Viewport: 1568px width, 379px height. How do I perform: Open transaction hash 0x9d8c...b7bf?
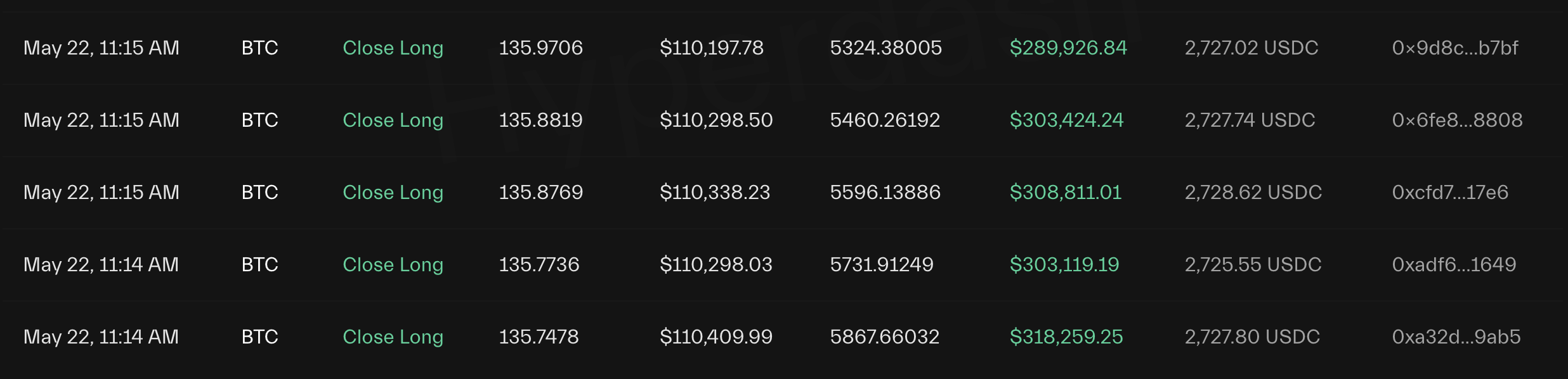pyautogui.click(x=1454, y=48)
